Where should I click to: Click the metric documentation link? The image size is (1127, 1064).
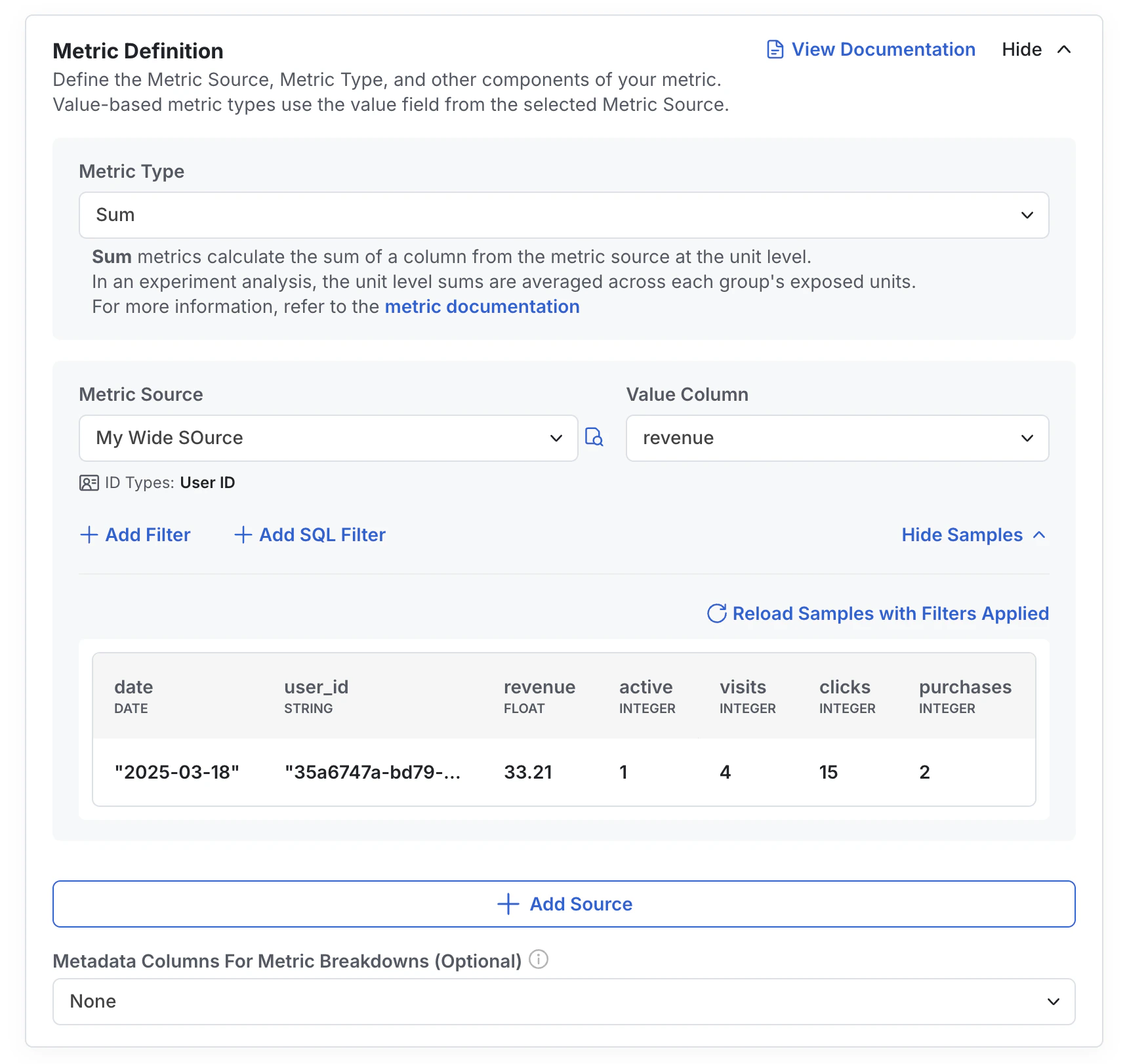[482, 306]
